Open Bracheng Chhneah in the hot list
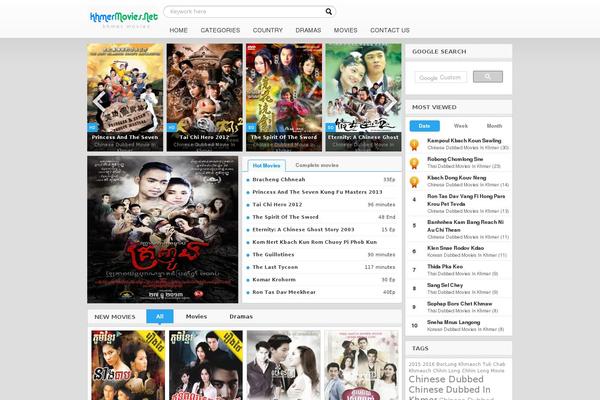Image resolution: width=600 pixels, height=400 pixels. (279, 180)
